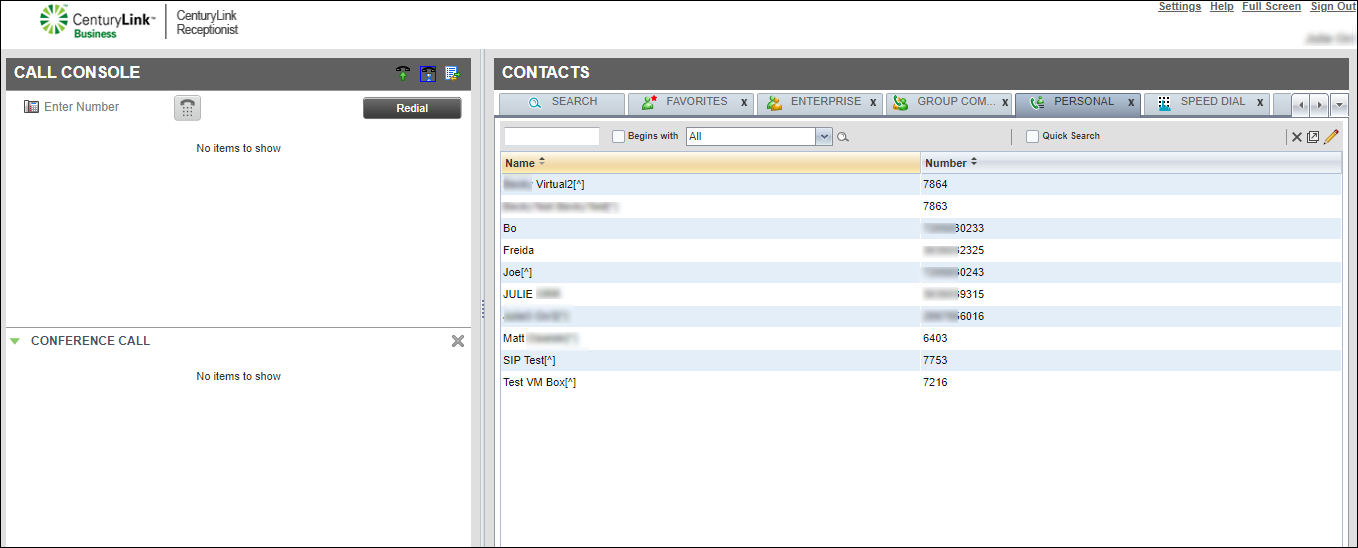This screenshot has height=548, width=1358.
Task: Click the pencil edit icon in Contacts toolbar
Action: (x=1330, y=137)
